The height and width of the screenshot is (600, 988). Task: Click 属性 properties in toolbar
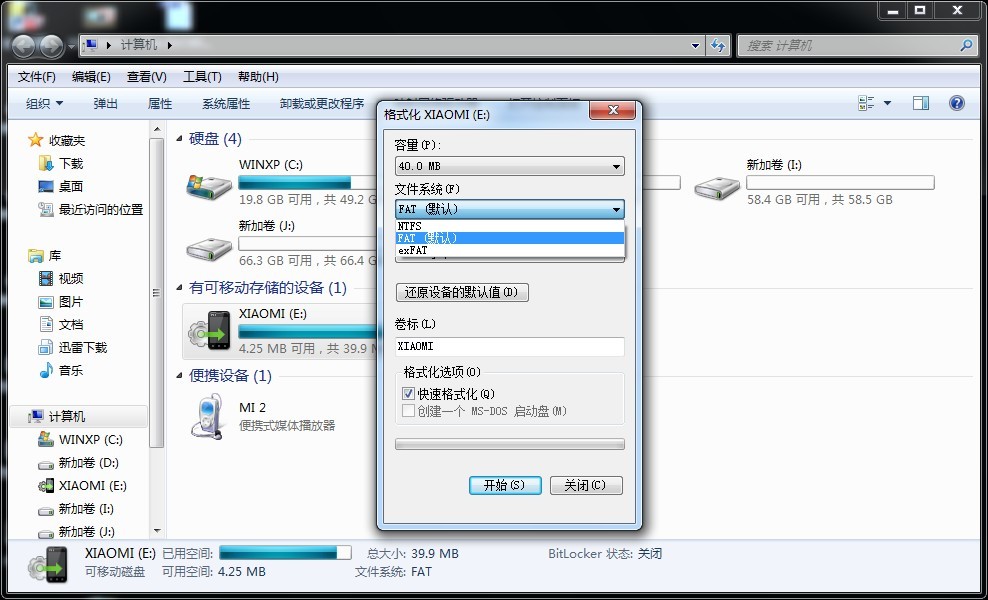(x=159, y=103)
